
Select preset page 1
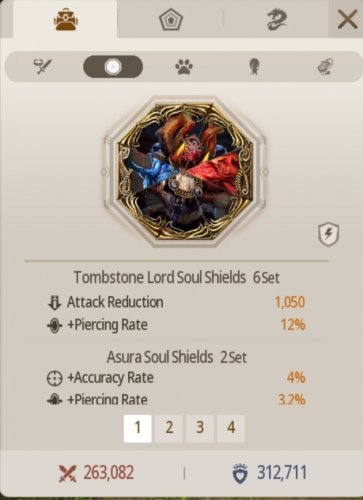pos(137,428)
